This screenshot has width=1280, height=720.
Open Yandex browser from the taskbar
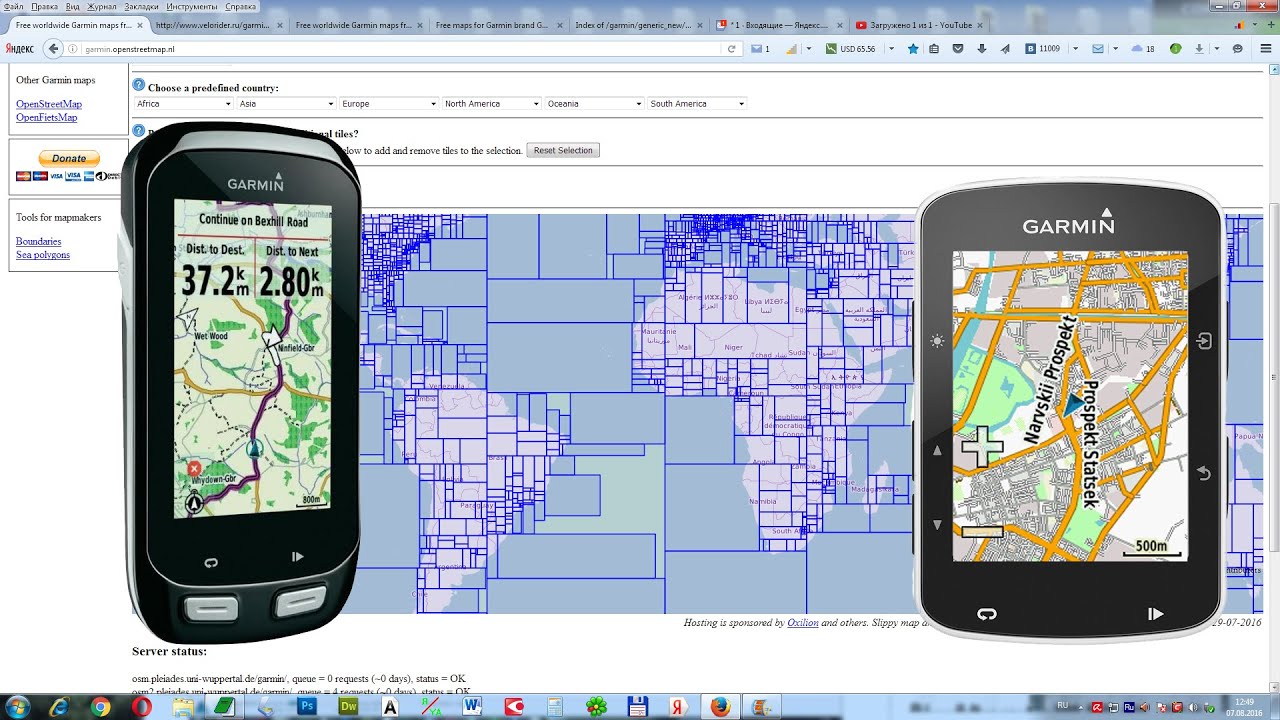tap(679, 707)
